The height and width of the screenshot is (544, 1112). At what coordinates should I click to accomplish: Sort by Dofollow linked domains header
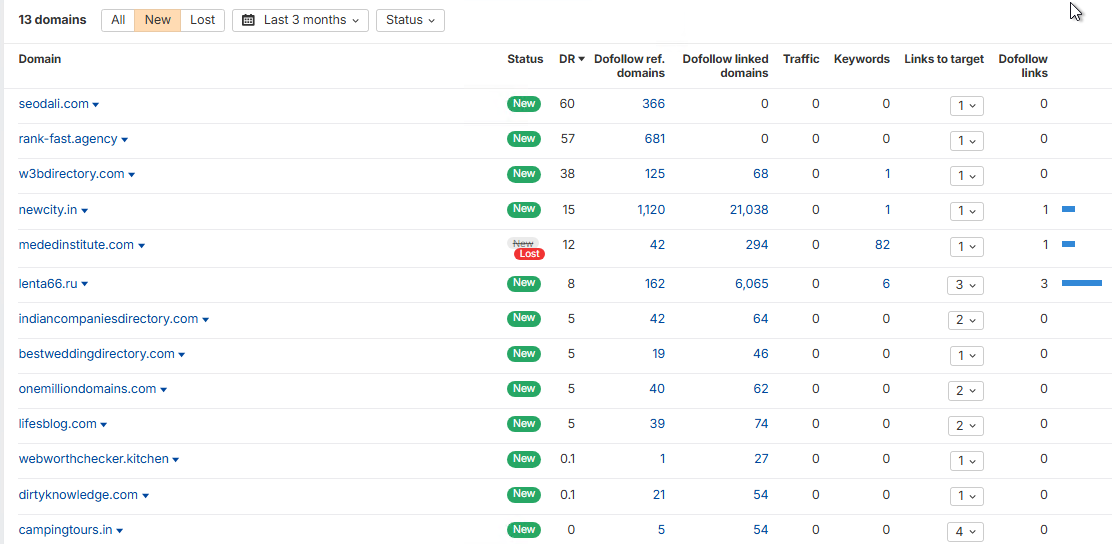pos(725,66)
